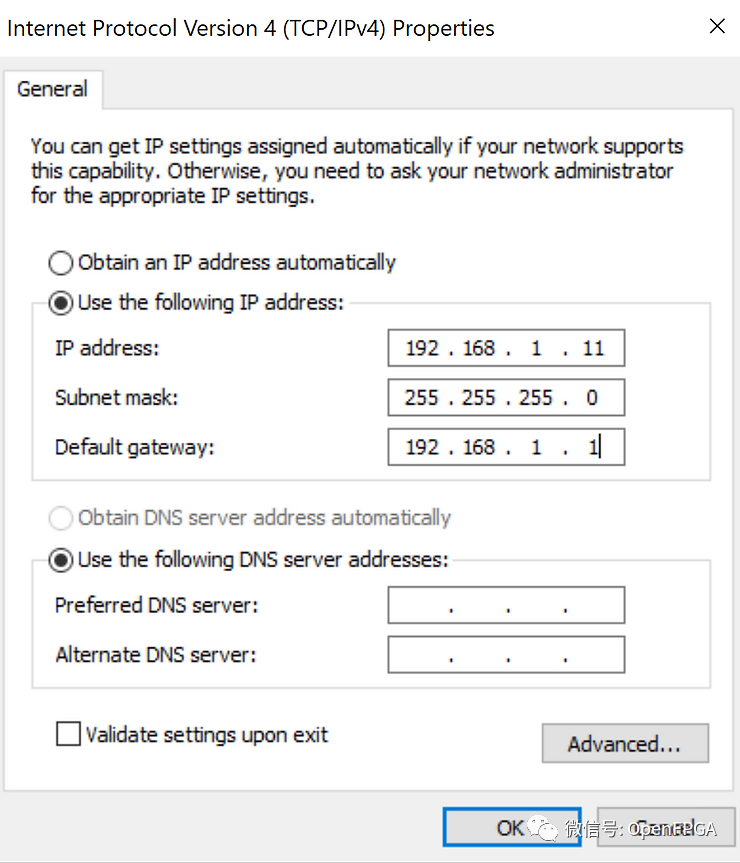Click the Default gateway field
The width and height of the screenshot is (740, 863).
pos(505,446)
